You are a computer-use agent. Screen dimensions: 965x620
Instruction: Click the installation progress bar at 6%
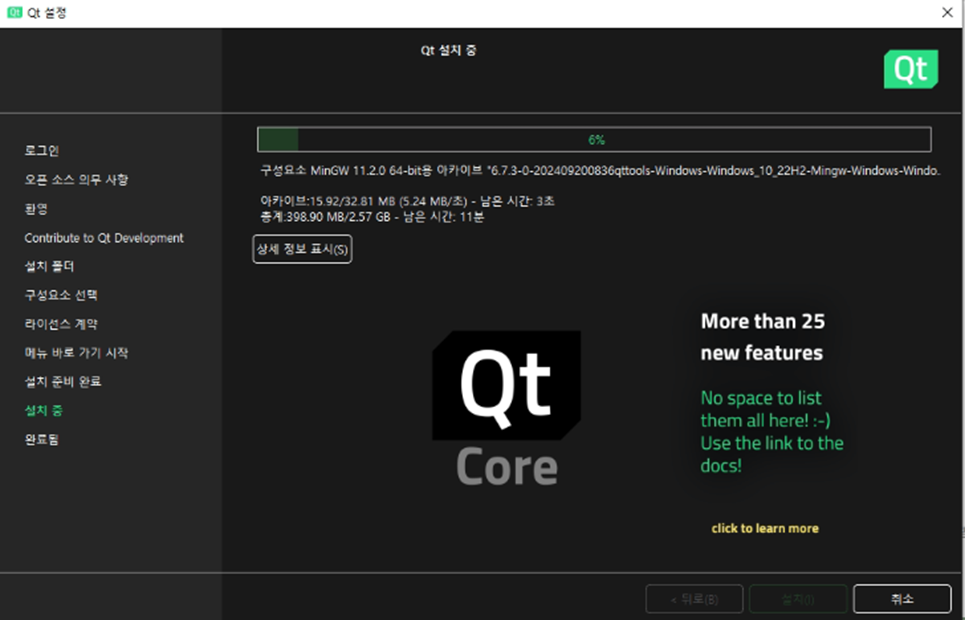pyautogui.click(x=594, y=140)
